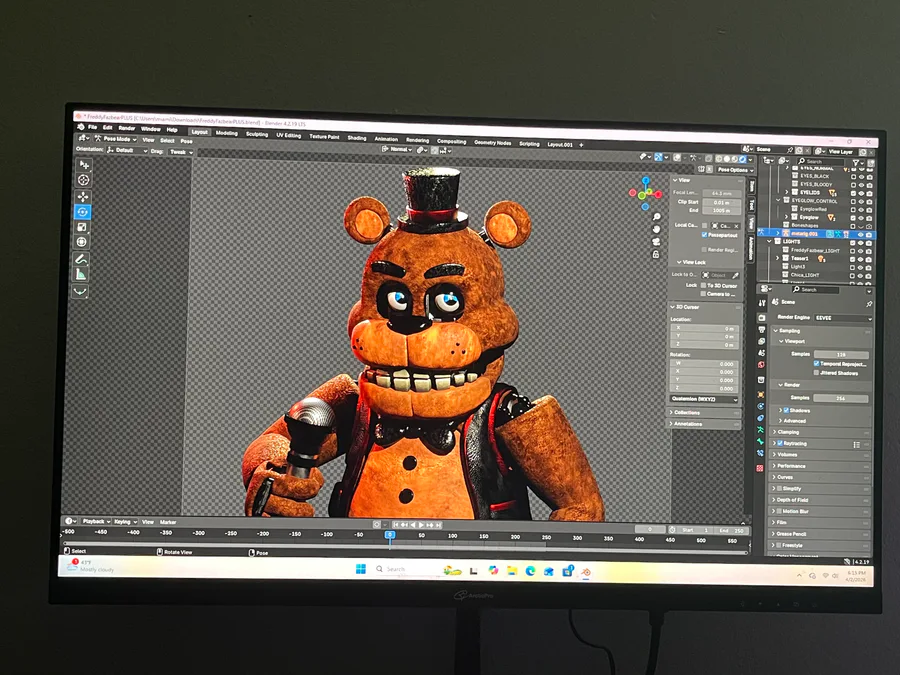Click the outliner Search field
Screen dimensions: 900x675
[x=823, y=161]
